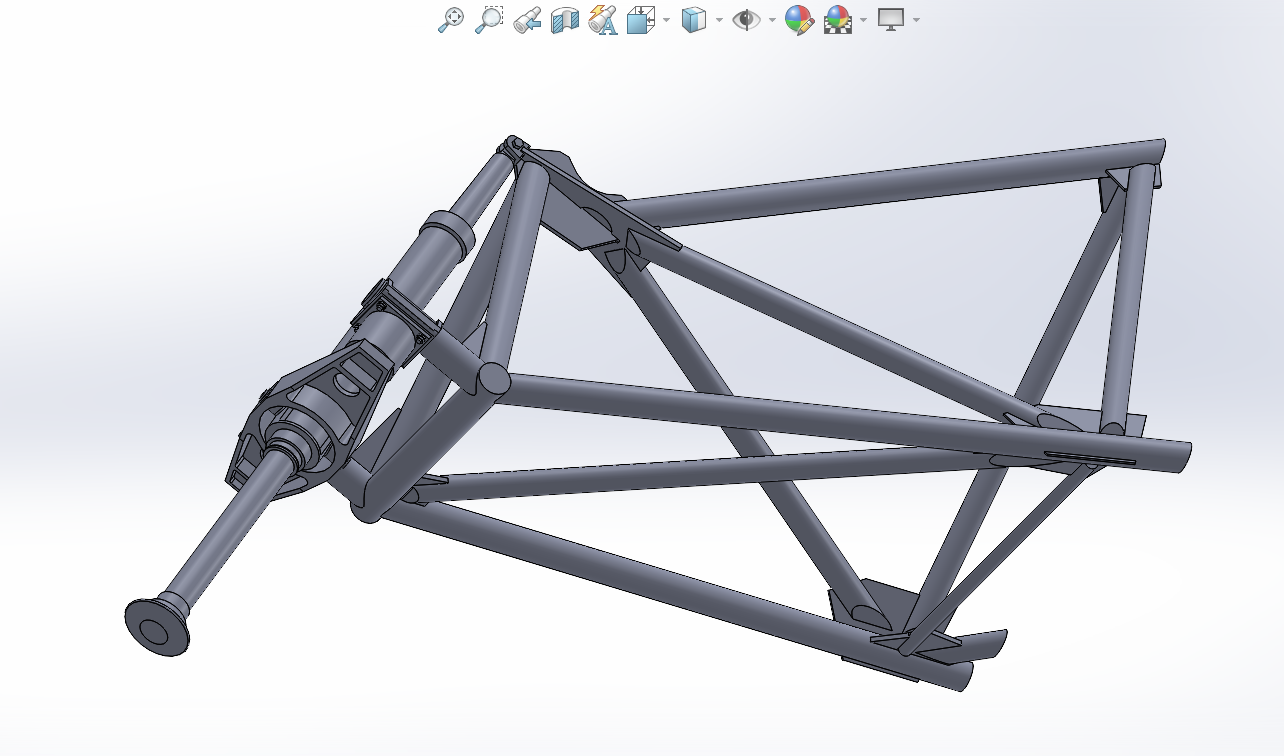Expand the View Settings dropdown arrow
This screenshot has width=1284, height=756.
(916, 20)
